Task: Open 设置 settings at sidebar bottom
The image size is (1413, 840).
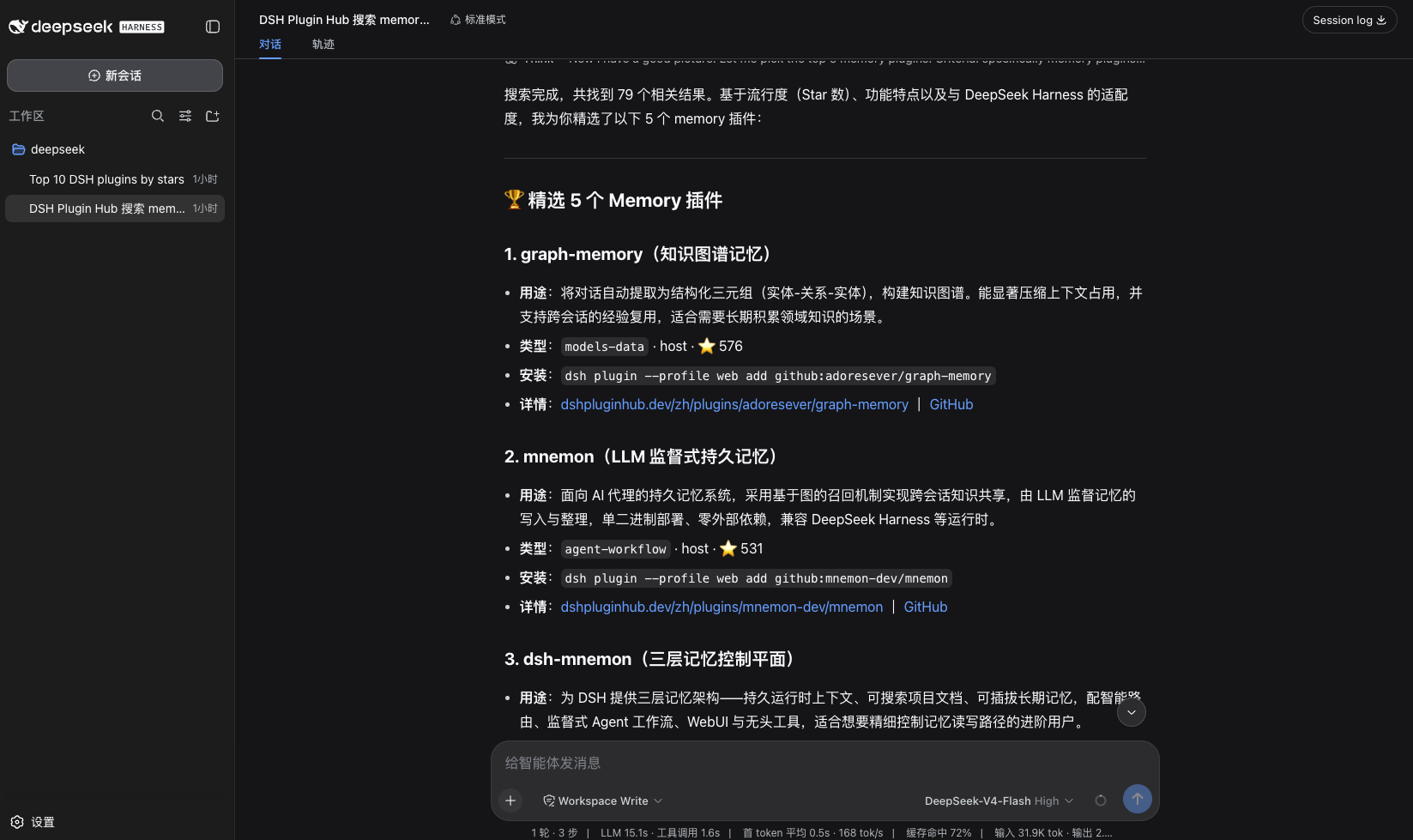Action: tap(33, 822)
